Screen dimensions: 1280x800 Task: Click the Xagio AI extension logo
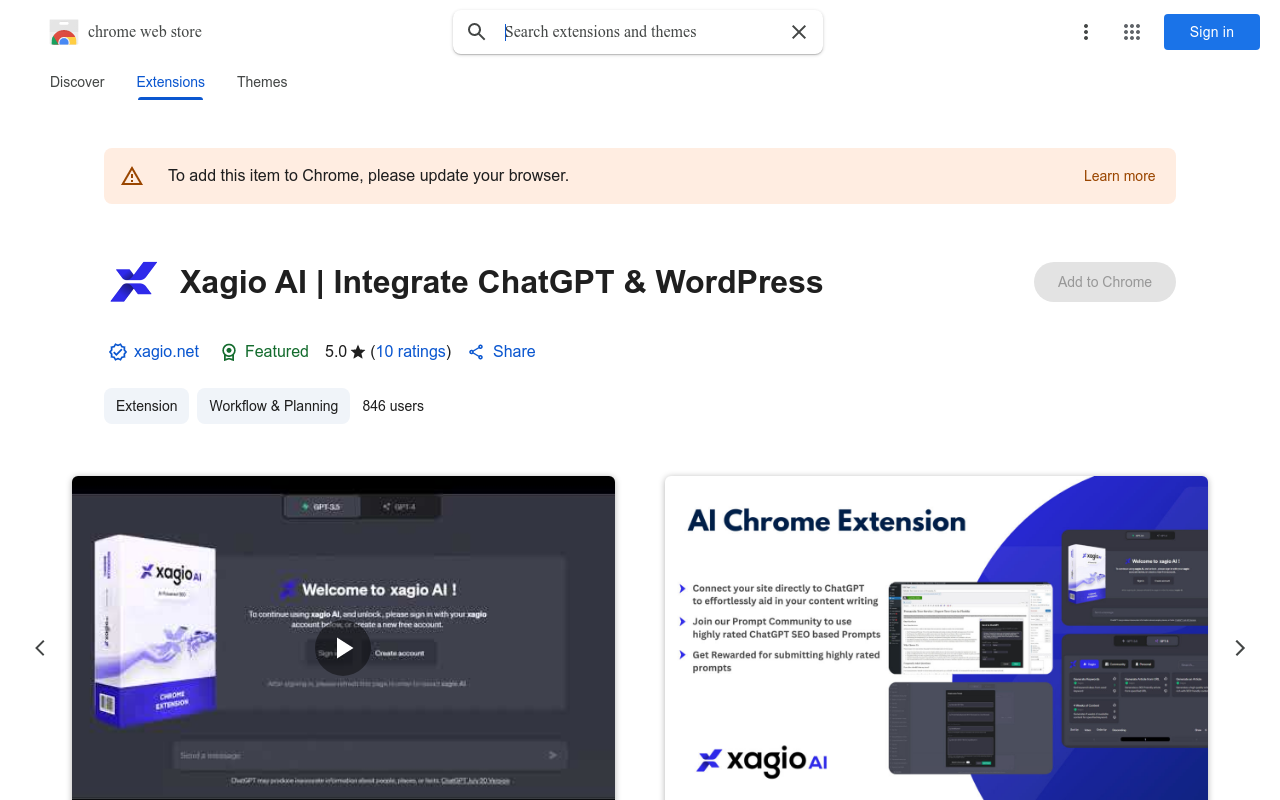[x=134, y=282]
